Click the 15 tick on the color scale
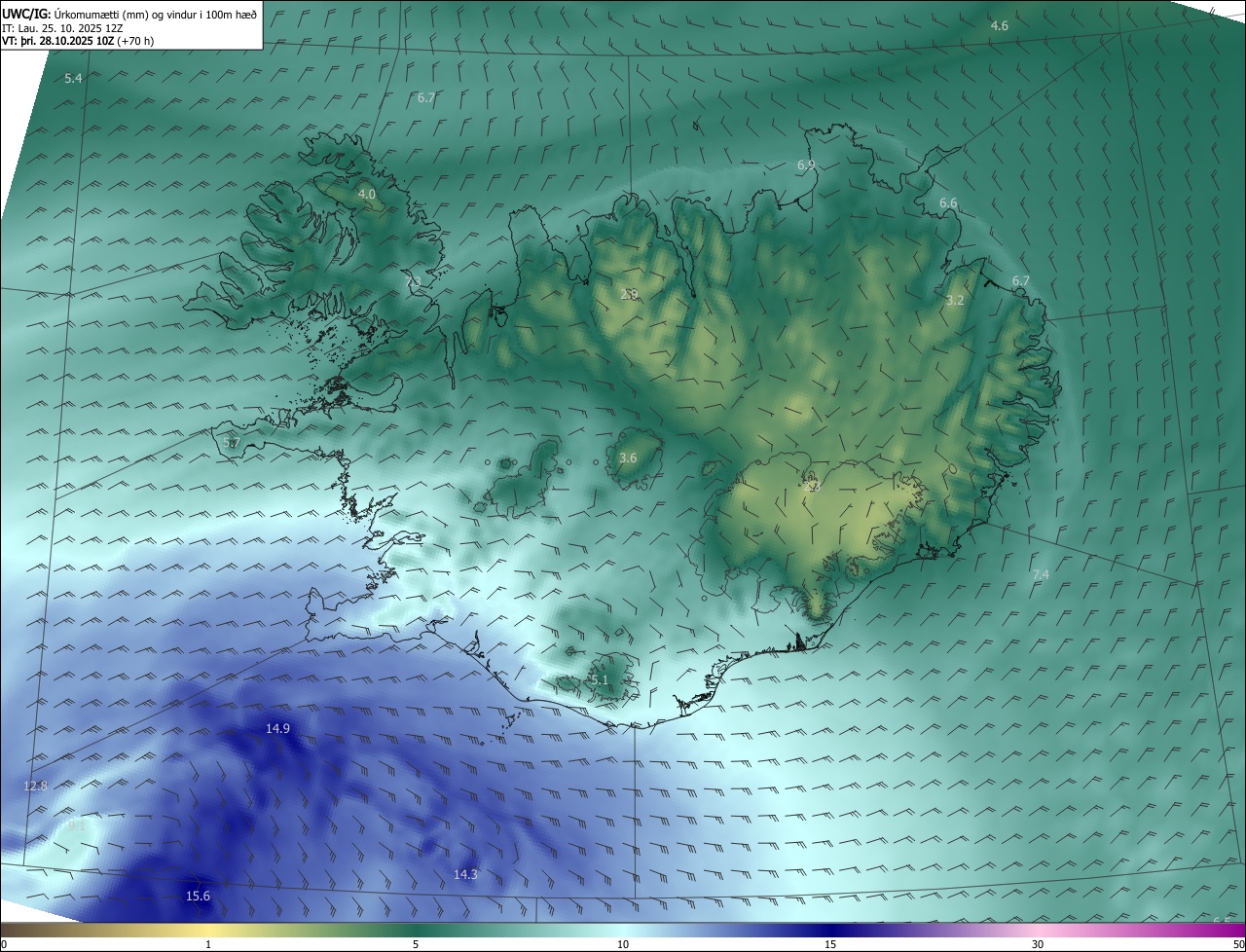 click(x=830, y=944)
